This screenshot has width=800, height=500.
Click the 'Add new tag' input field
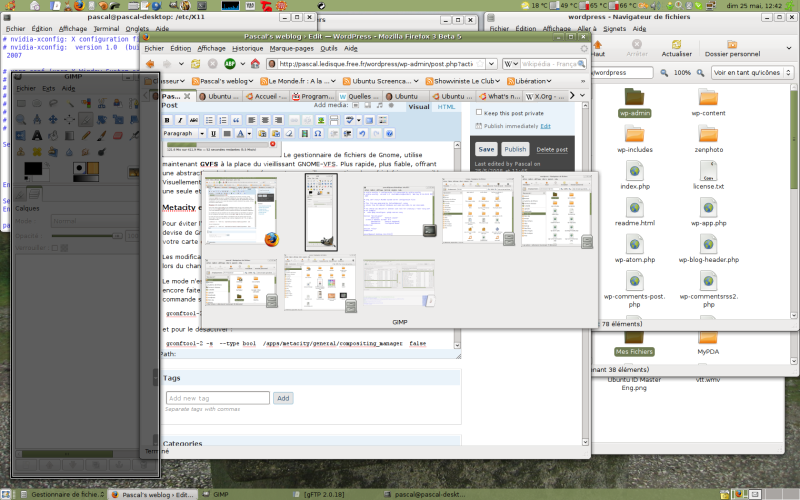218,398
